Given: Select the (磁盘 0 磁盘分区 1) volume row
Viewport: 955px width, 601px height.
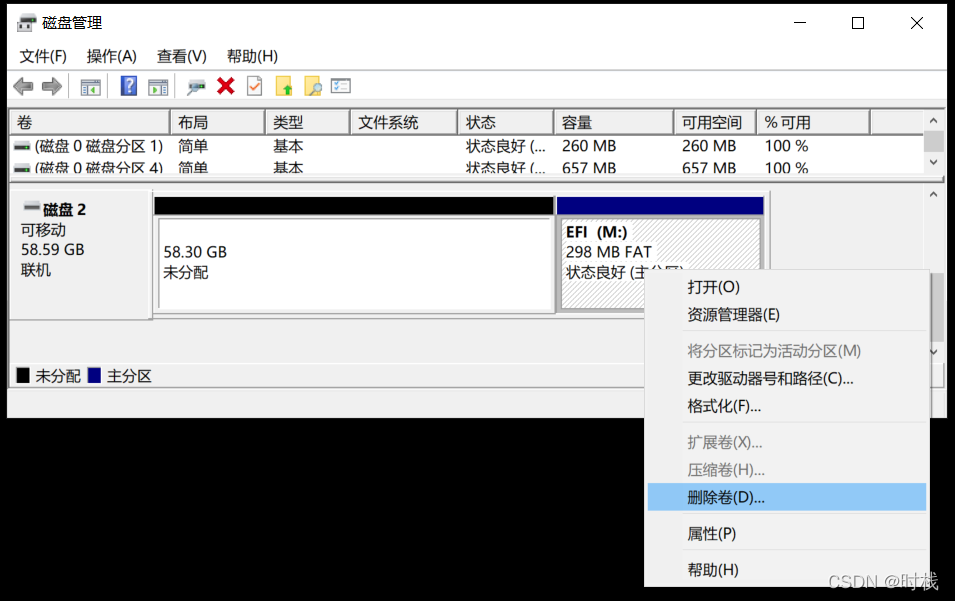Looking at the screenshot, I should point(467,146).
